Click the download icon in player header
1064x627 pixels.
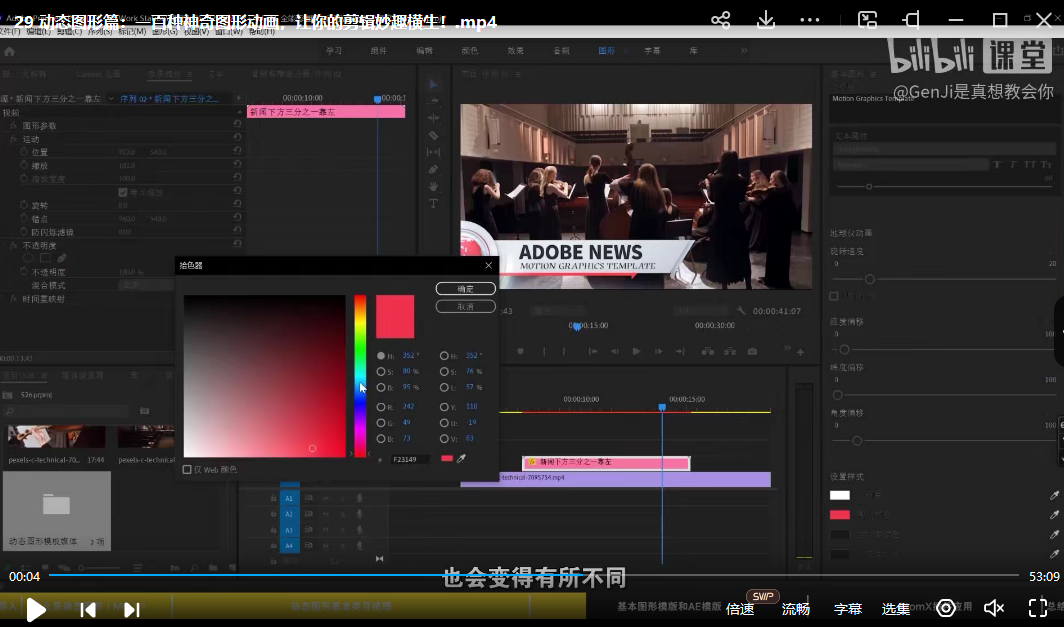pyautogui.click(x=765, y=20)
